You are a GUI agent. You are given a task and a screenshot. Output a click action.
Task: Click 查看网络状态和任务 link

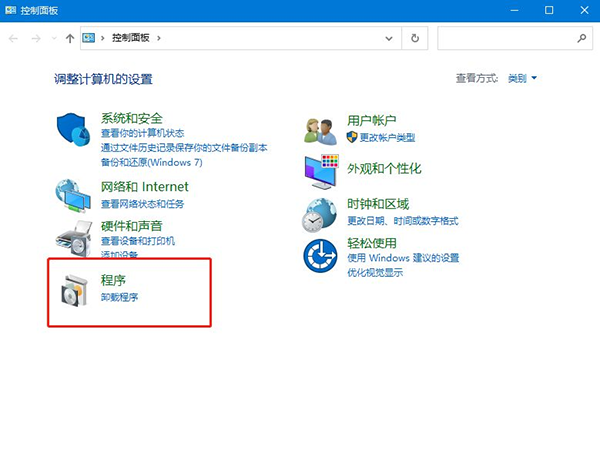coord(143,203)
